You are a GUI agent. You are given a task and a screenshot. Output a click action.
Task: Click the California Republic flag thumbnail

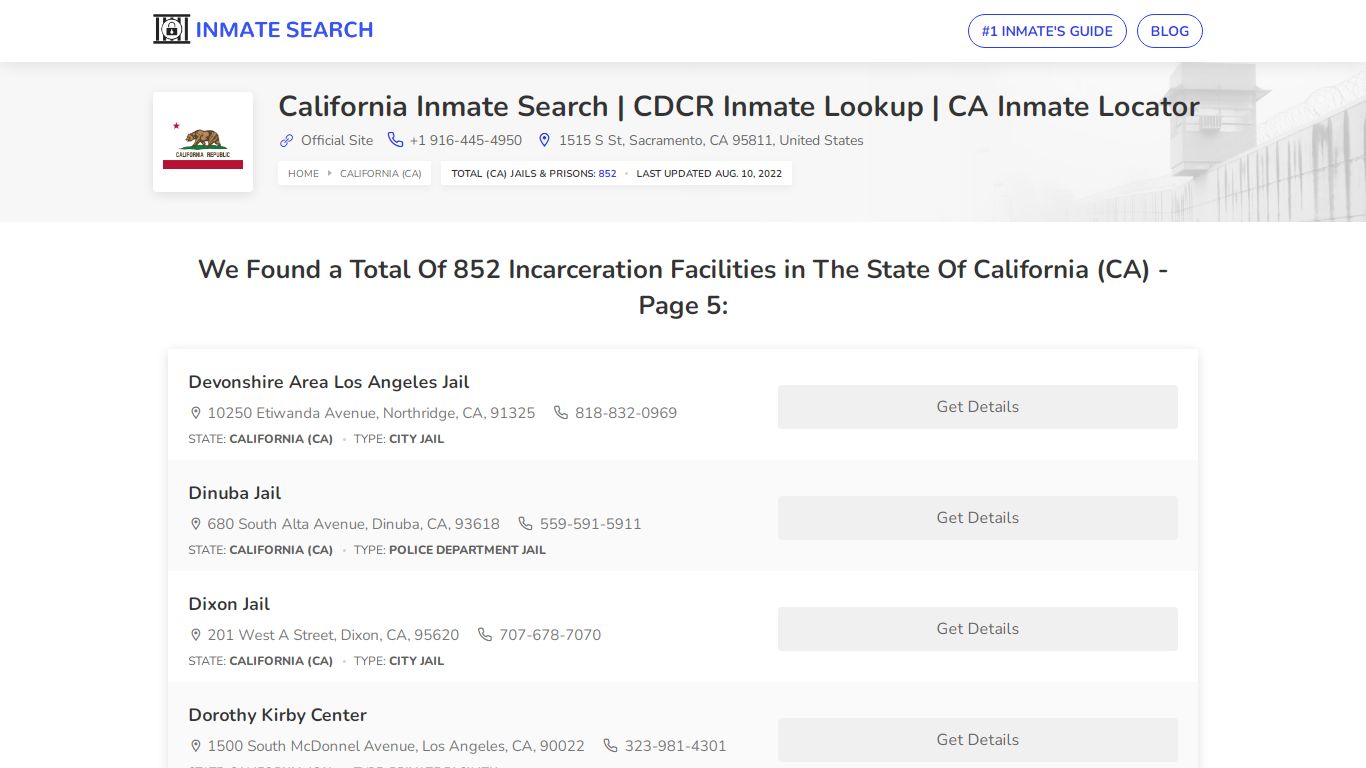(203, 142)
